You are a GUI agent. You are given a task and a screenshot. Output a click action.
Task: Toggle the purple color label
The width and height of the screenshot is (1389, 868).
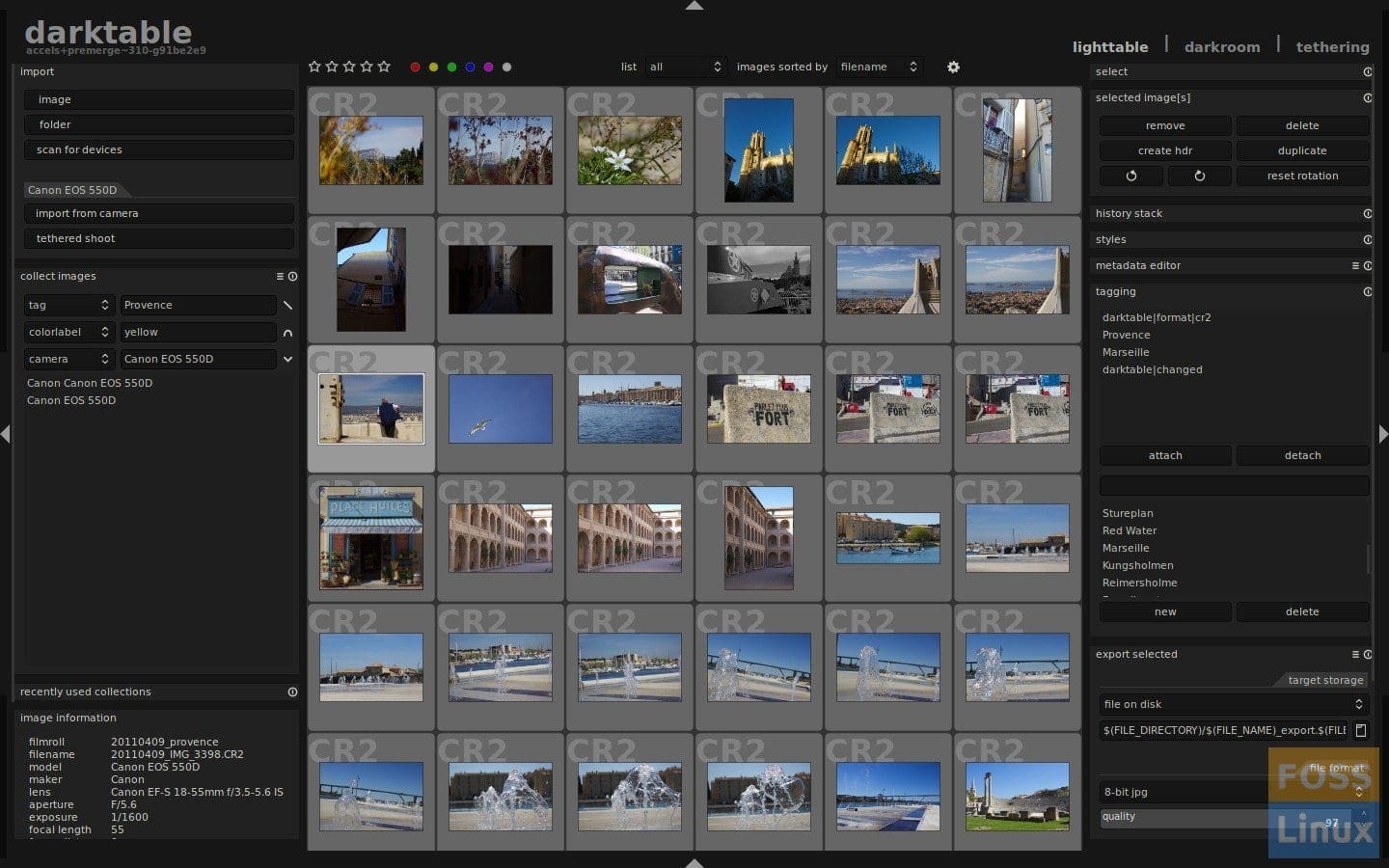(x=489, y=68)
